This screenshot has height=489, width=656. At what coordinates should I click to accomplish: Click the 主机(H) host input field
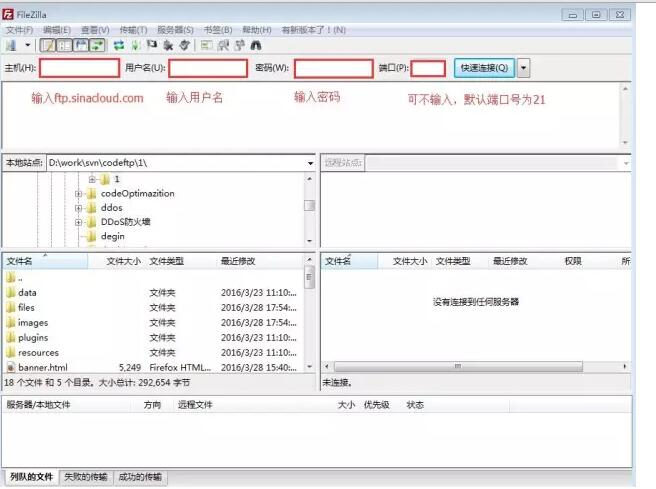click(x=79, y=68)
